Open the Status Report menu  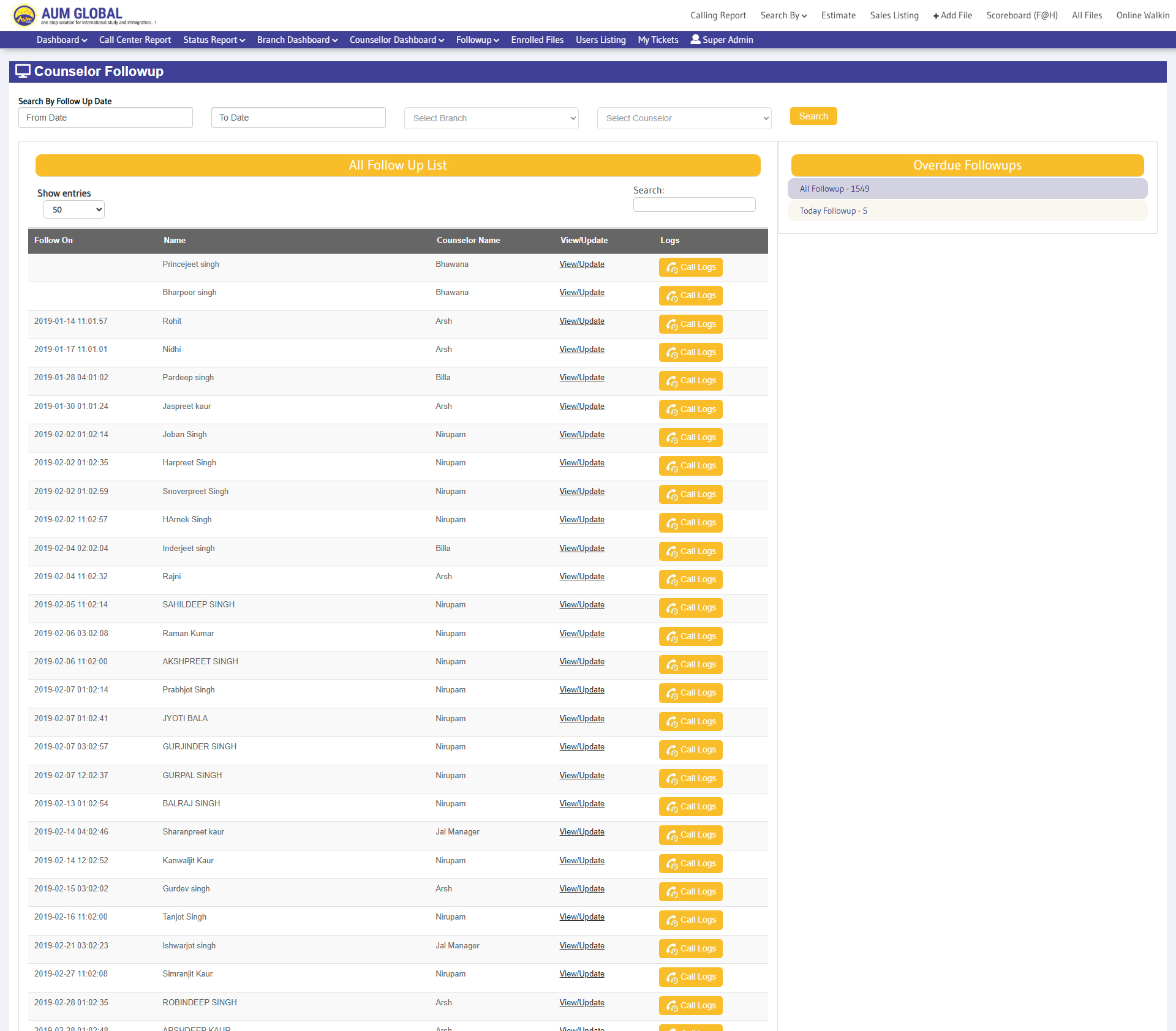coord(214,40)
